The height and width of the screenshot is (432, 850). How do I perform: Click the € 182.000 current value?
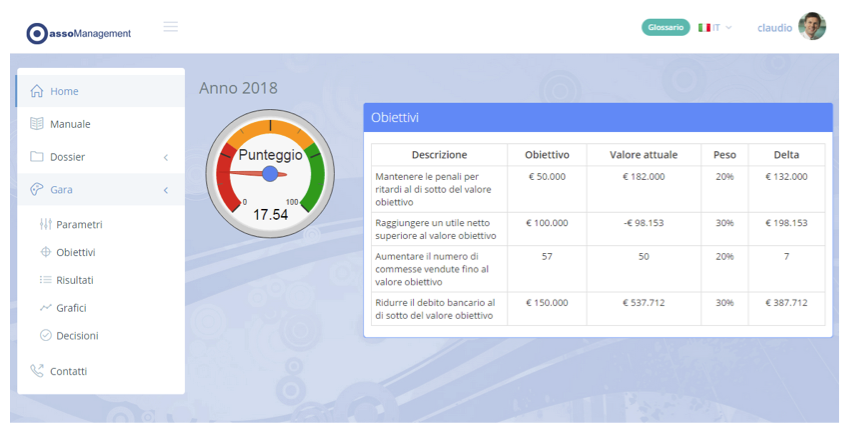(x=643, y=177)
